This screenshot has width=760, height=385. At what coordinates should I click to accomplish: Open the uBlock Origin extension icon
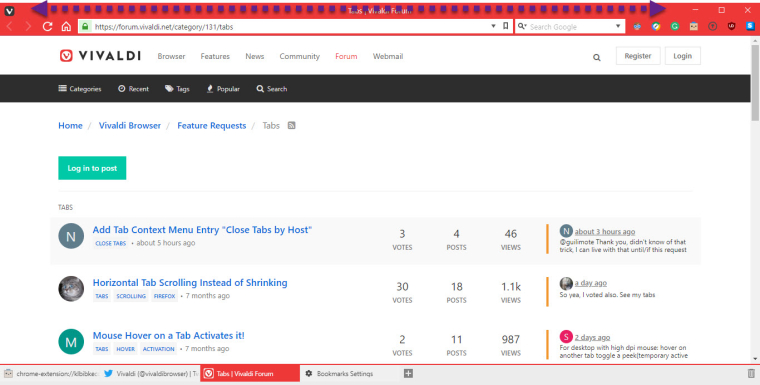(x=731, y=27)
